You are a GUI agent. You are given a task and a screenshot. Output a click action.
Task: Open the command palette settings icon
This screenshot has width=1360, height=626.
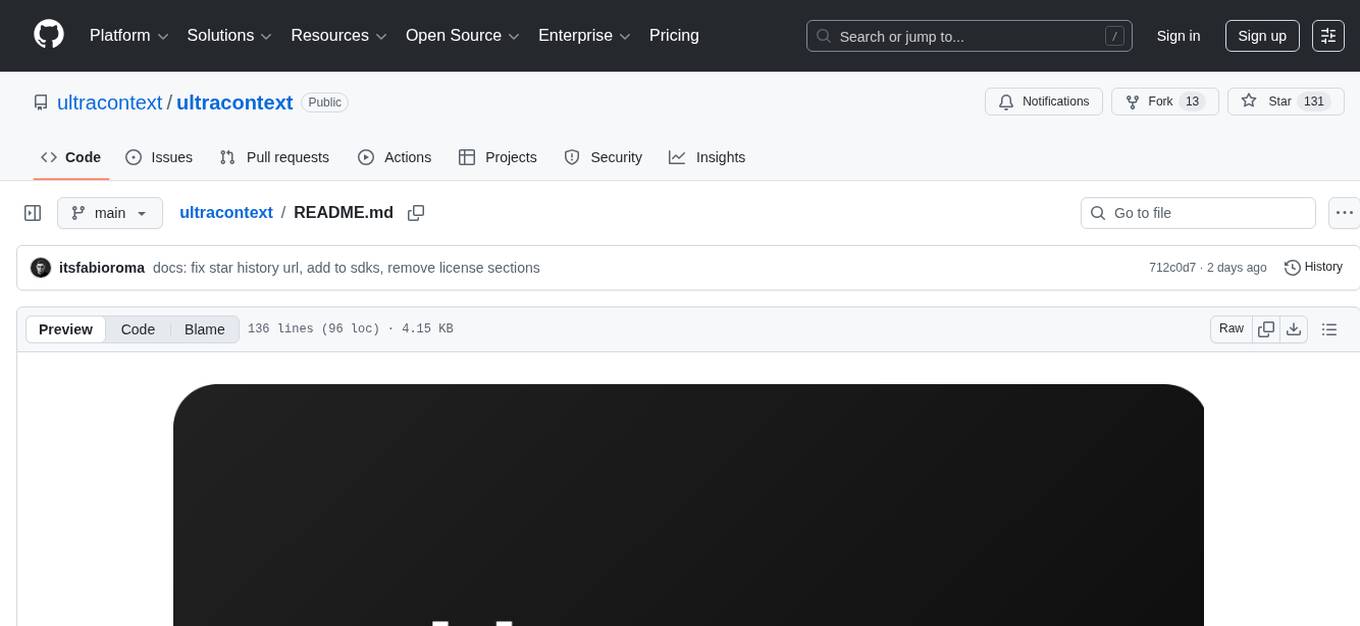point(1327,35)
